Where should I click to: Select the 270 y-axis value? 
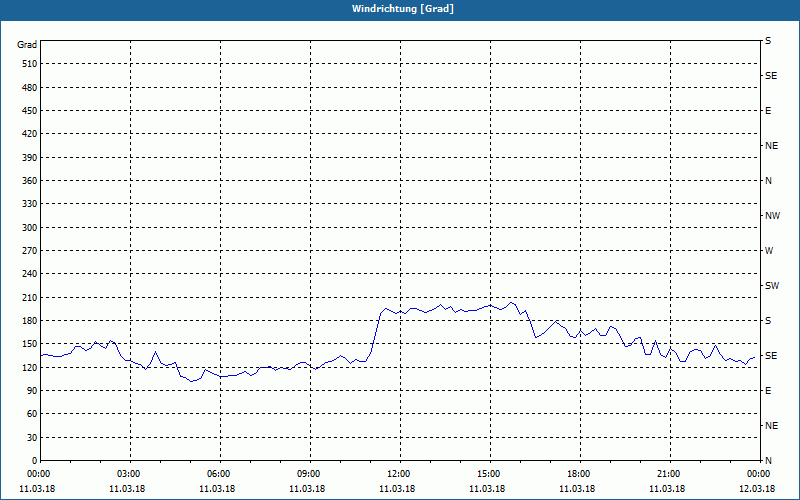pos(30,251)
